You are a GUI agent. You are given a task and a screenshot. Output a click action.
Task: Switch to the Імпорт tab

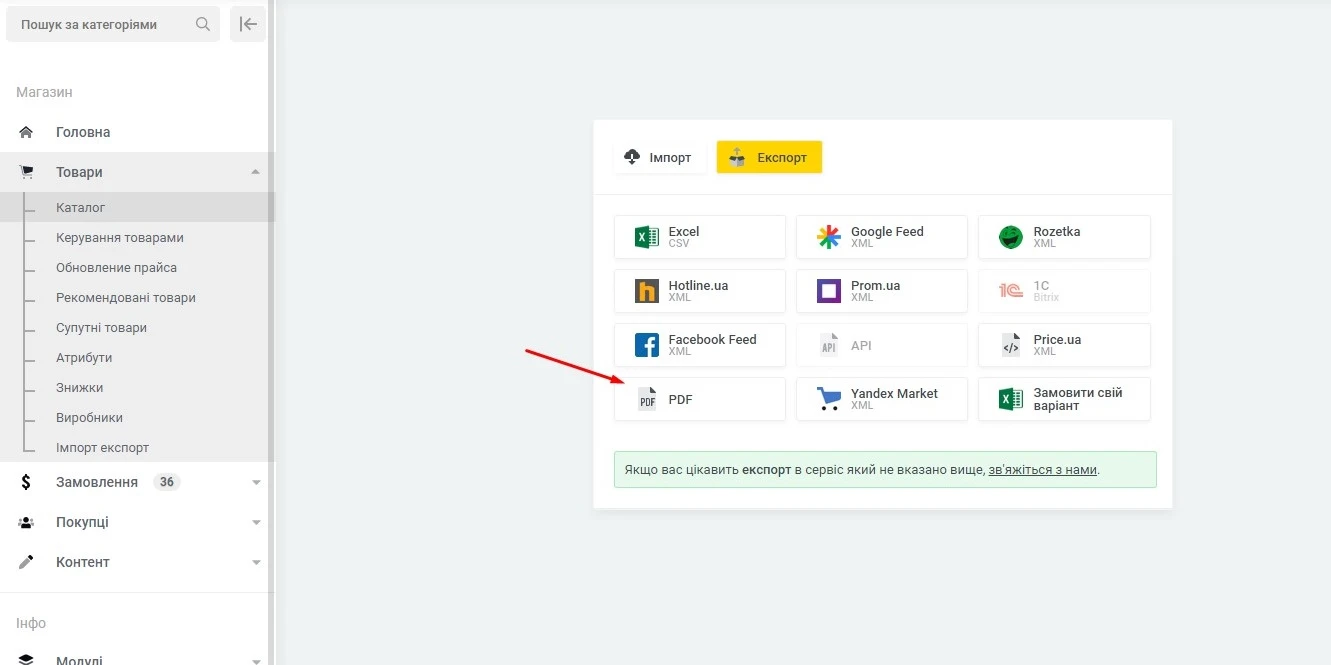tap(659, 157)
